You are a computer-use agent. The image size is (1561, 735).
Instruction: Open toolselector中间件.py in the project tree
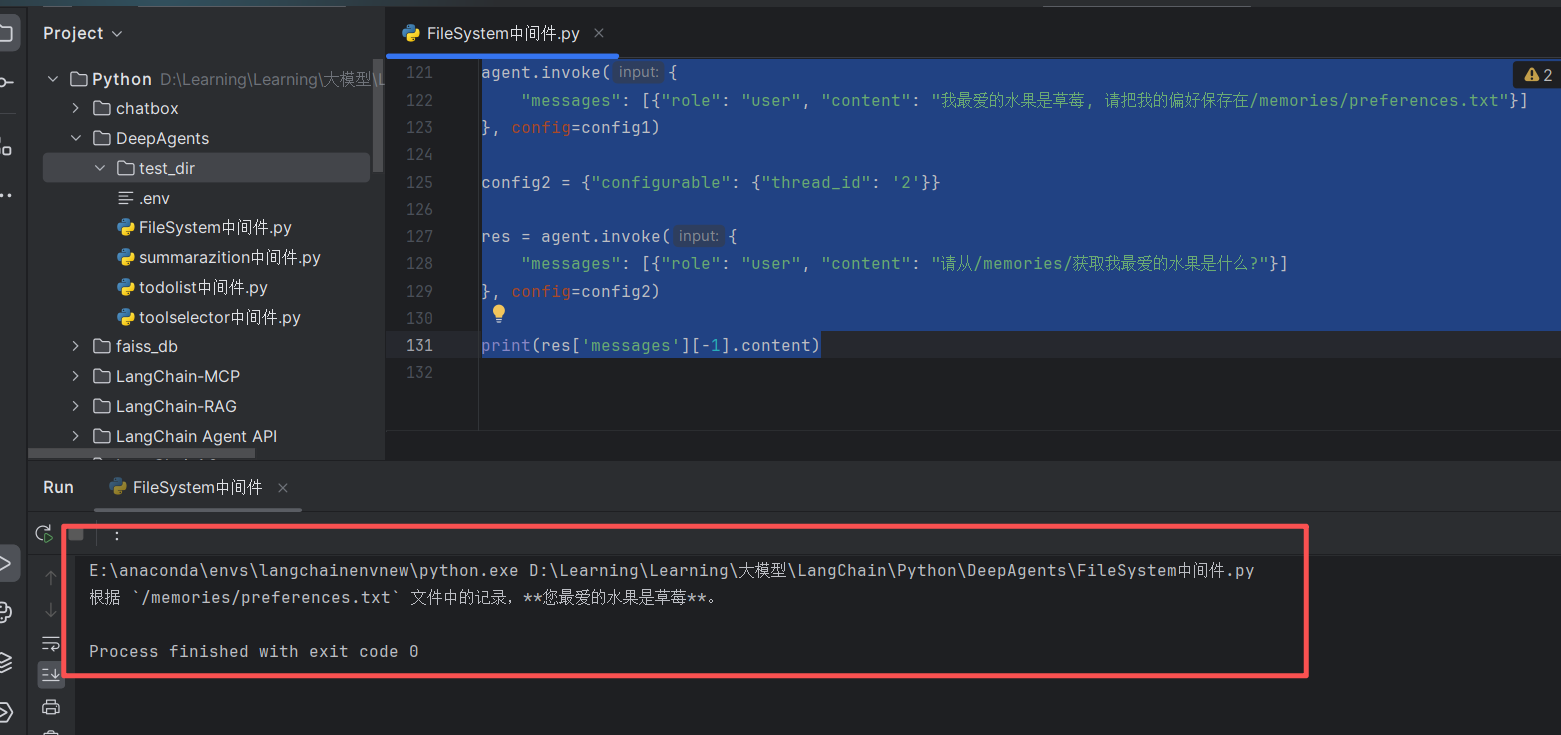(x=220, y=317)
